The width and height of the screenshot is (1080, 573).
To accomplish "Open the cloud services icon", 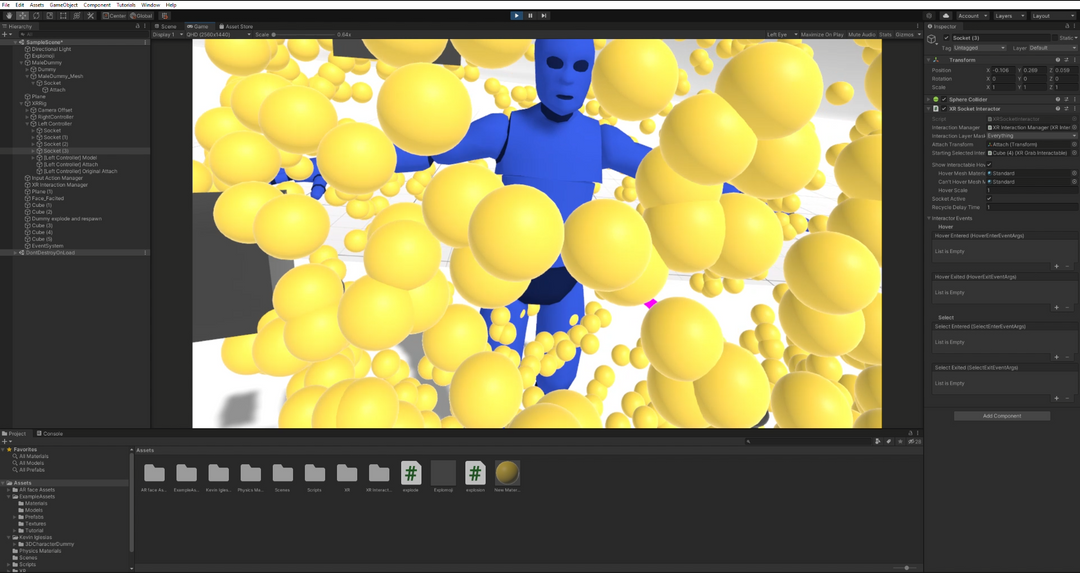I will pos(946,16).
